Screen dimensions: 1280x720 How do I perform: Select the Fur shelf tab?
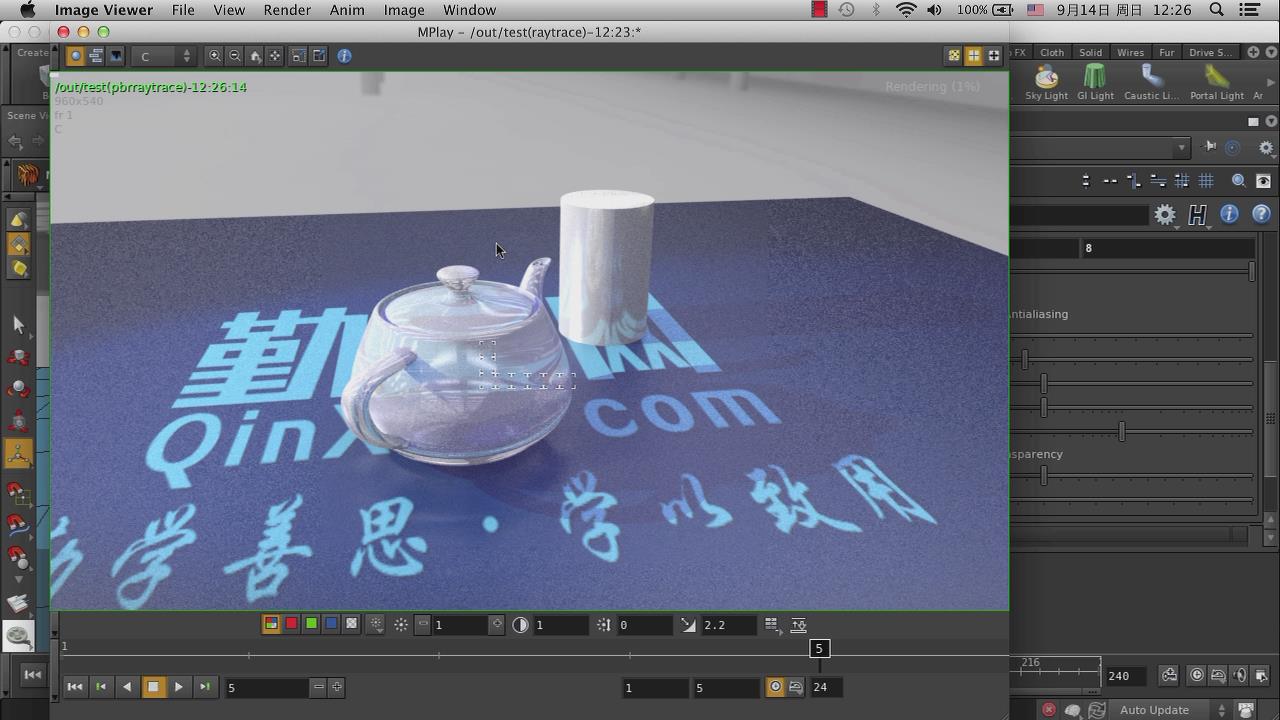pyautogui.click(x=1166, y=52)
